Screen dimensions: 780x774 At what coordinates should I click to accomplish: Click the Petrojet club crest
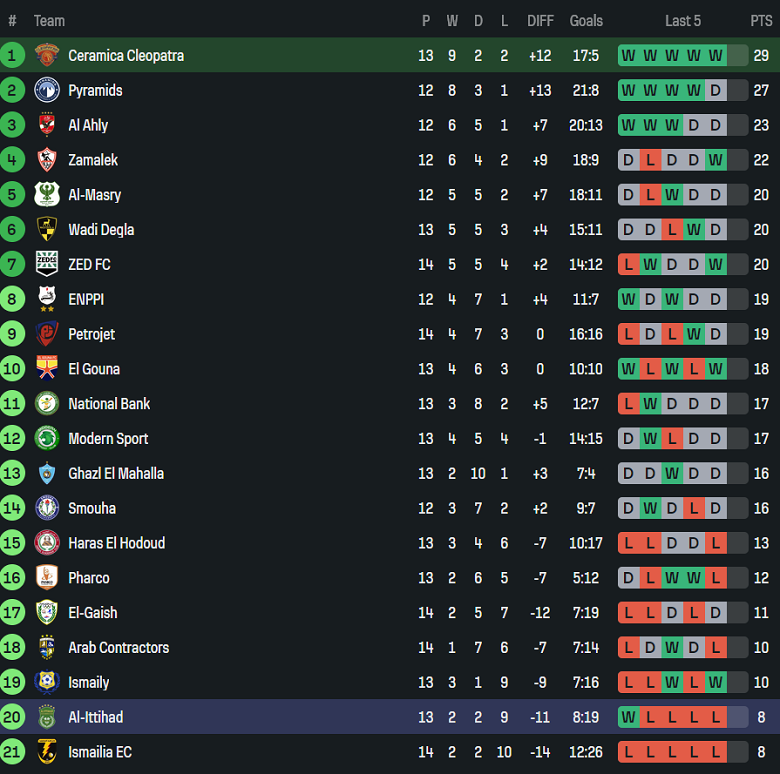point(47,334)
